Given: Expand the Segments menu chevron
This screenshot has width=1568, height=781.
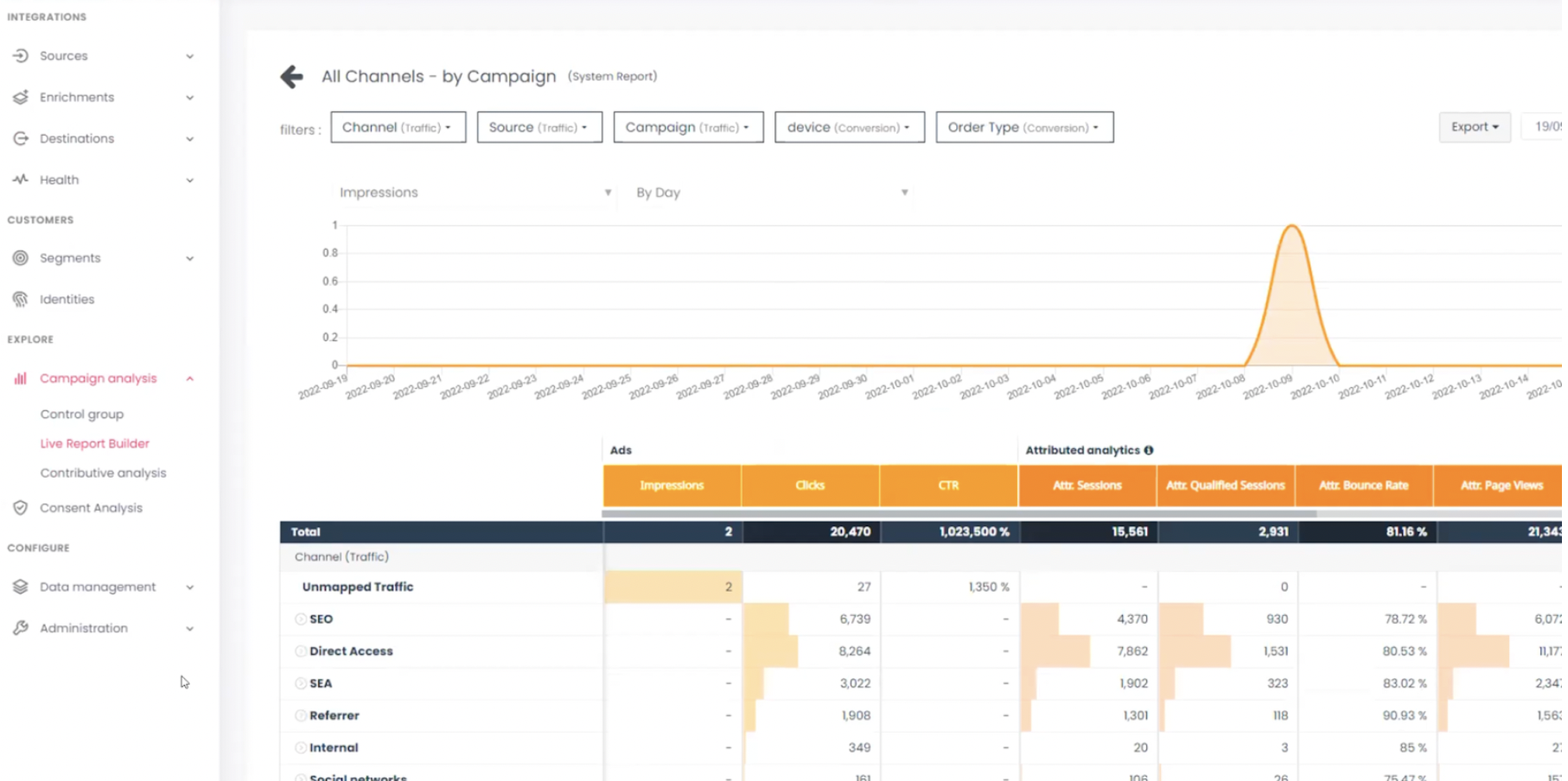Looking at the screenshot, I should pyautogui.click(x=189, y=258).
